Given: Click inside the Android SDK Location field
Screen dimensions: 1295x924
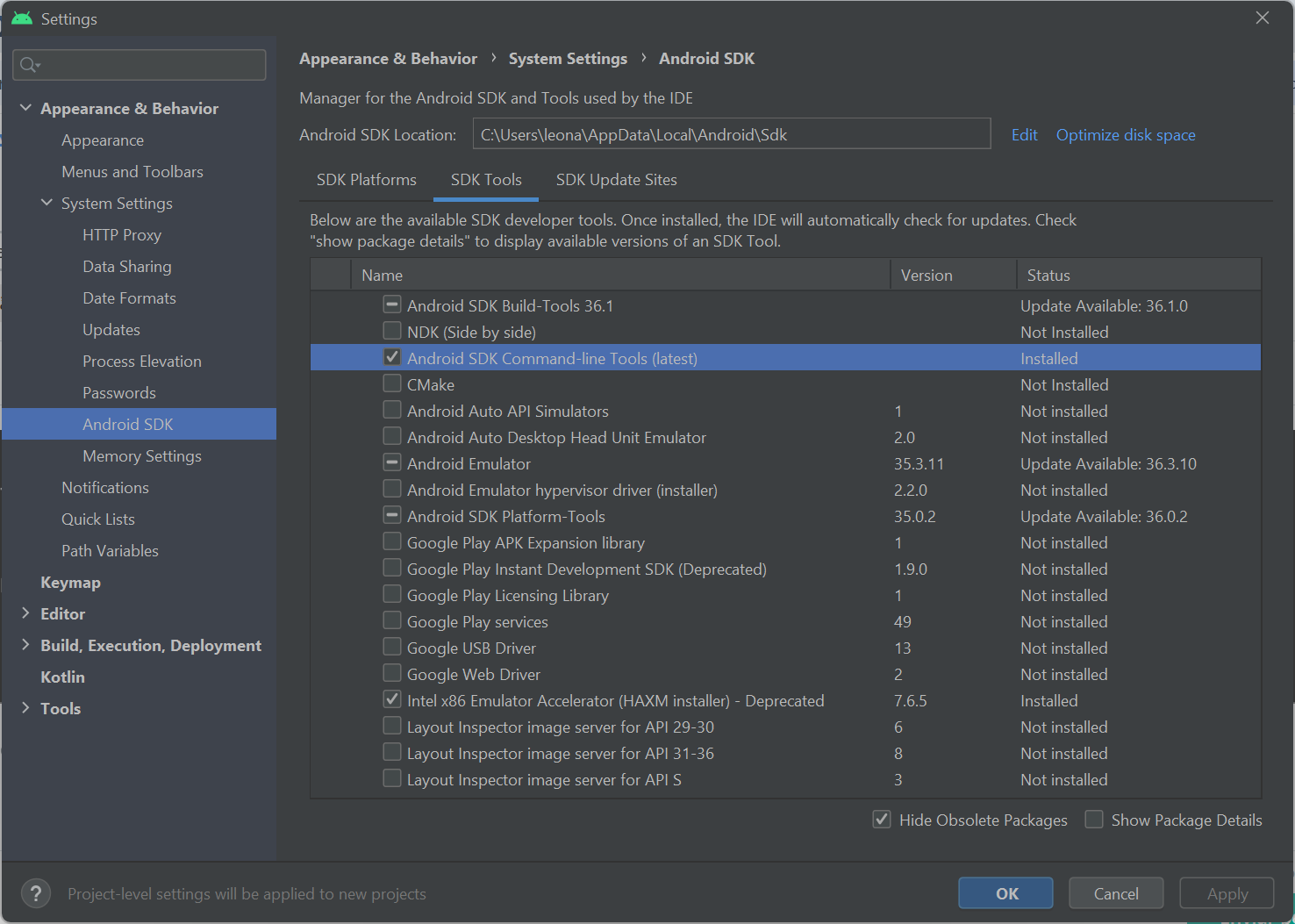Looking at the screenshot, I should (x=731, y=133).
